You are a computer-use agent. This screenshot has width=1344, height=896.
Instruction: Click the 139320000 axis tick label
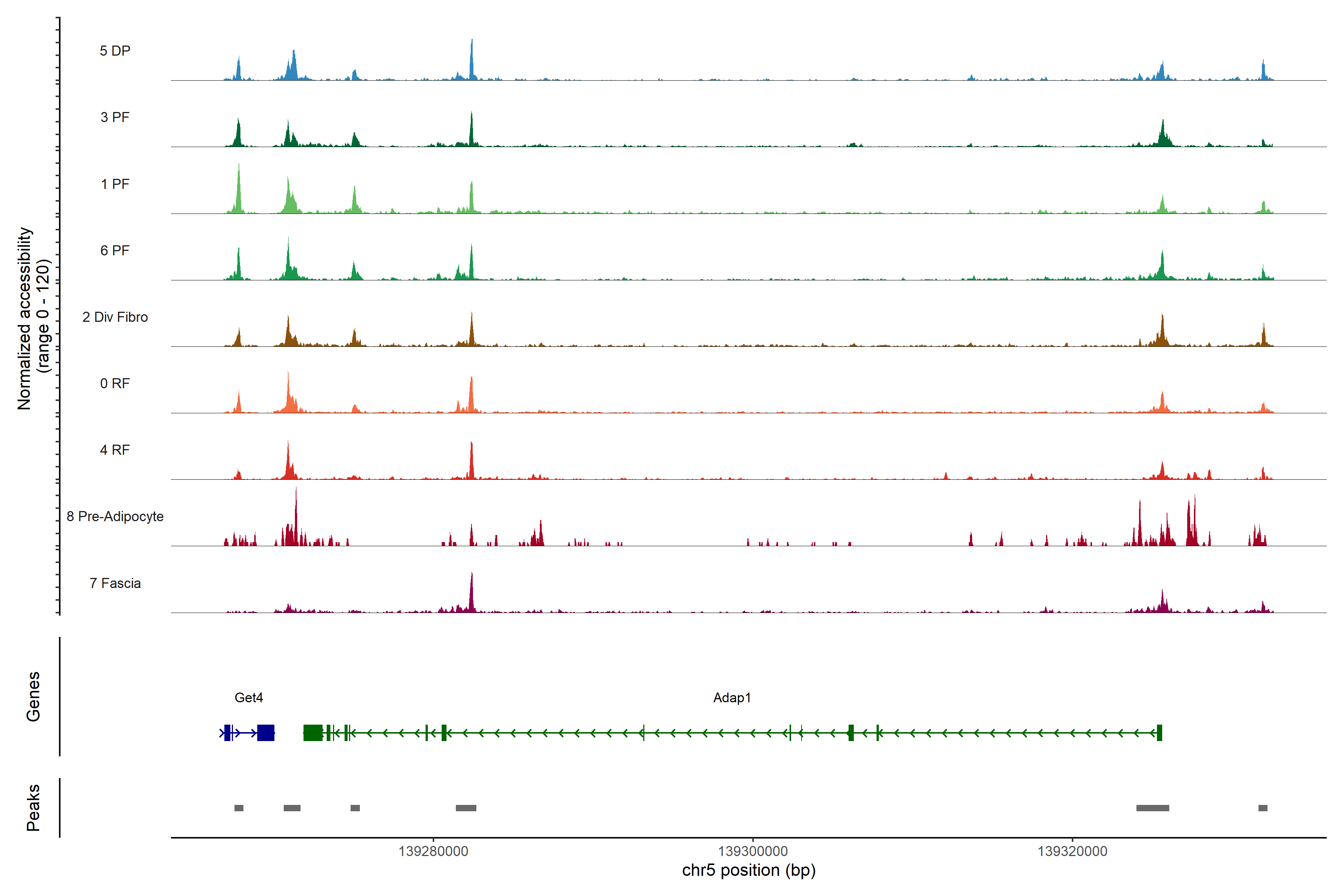[x=1072, y=852]
